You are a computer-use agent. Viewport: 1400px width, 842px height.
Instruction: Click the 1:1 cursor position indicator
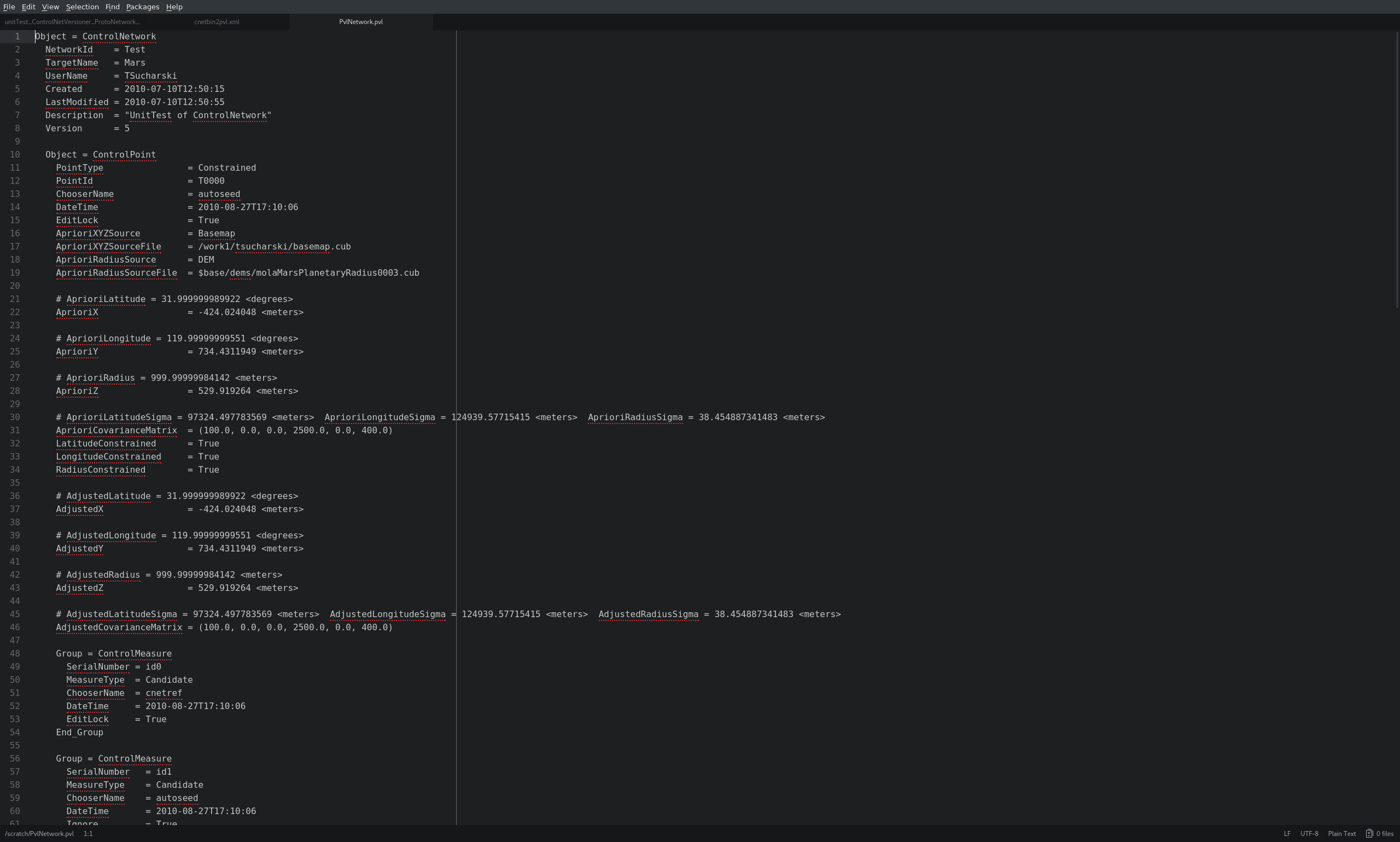coord(88,833)
